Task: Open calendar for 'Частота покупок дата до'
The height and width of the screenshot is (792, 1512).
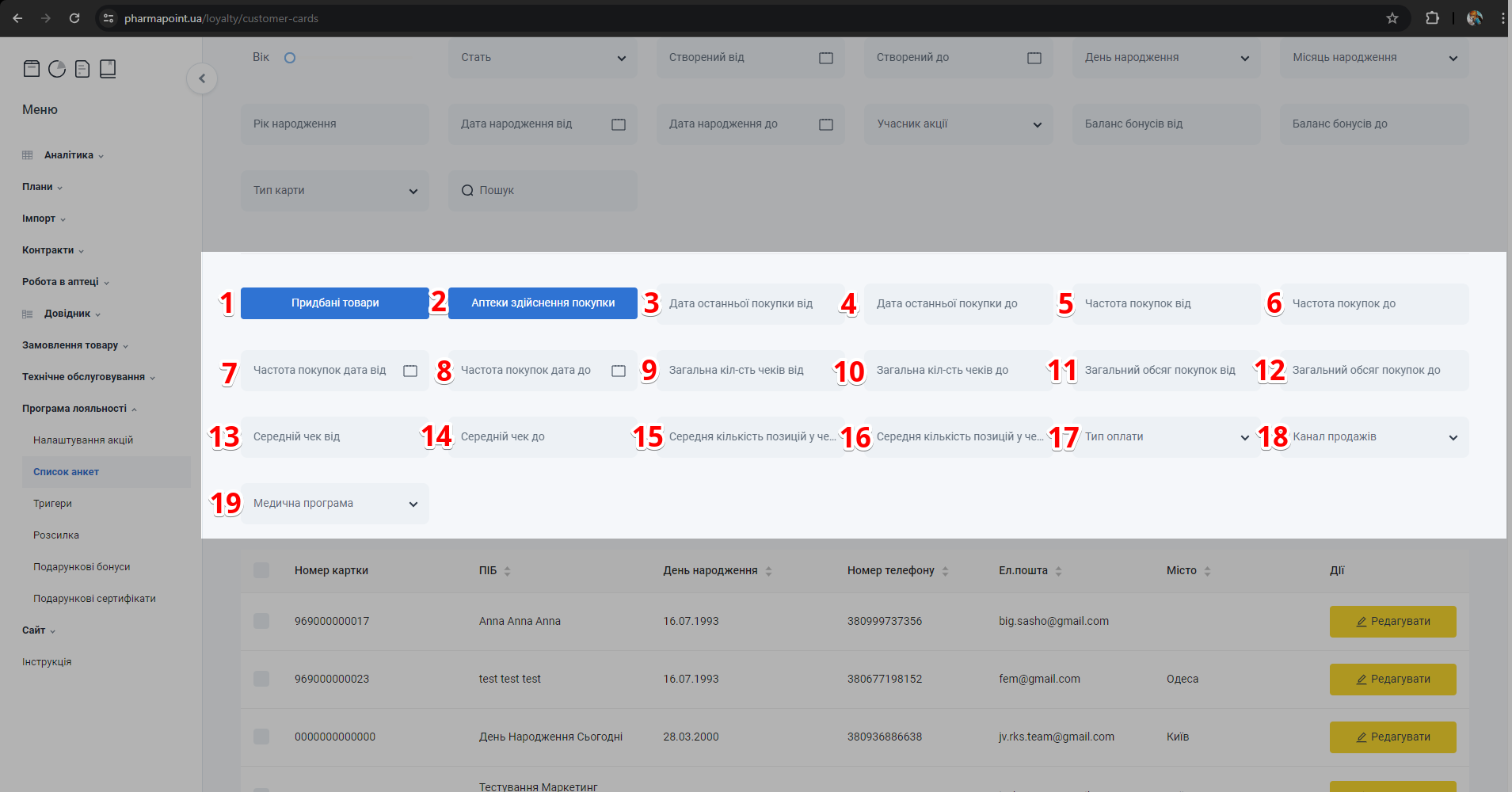Action: coord(618,371)
